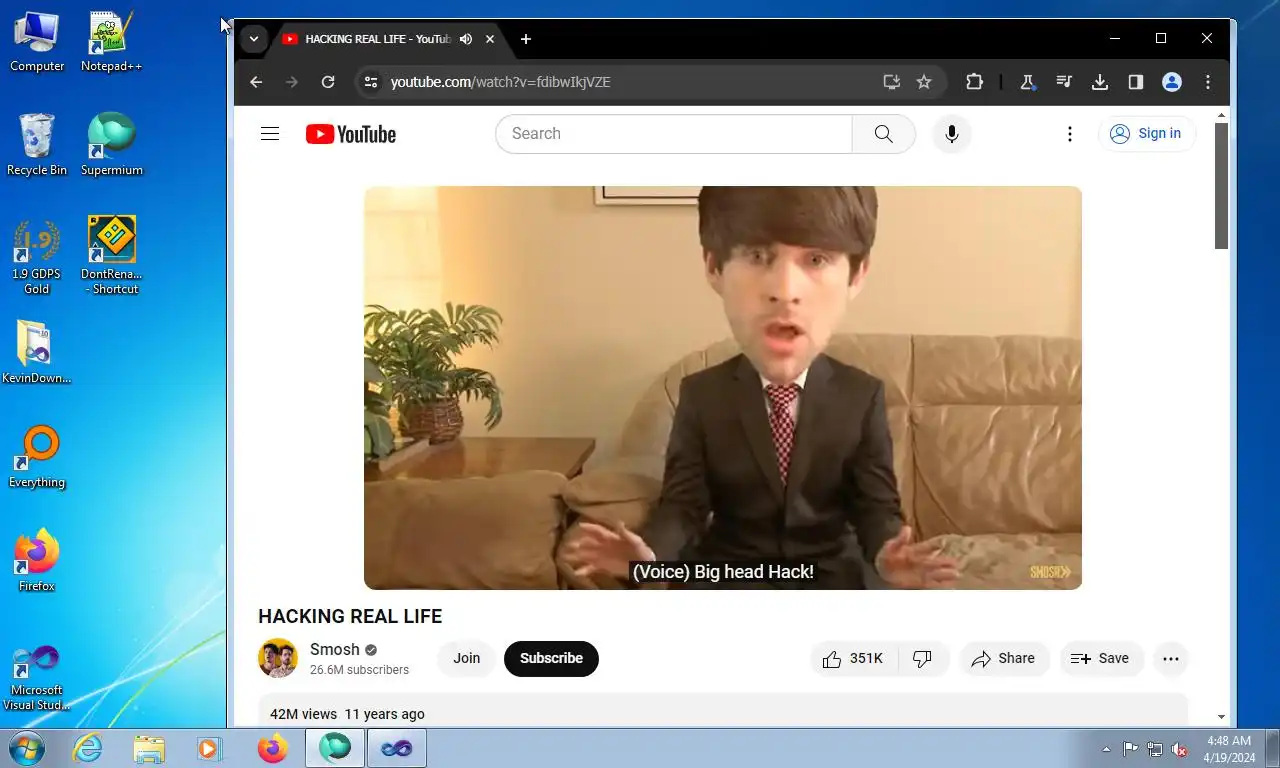The image size is (1280, 768).
Task: Open the Smosh channel avatar
Action: pos(278,658)
